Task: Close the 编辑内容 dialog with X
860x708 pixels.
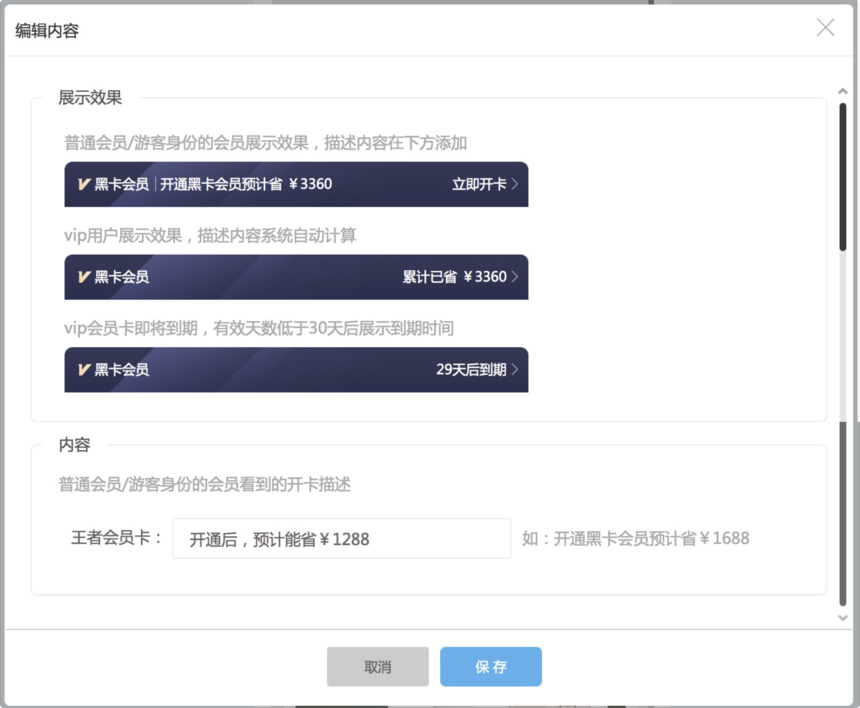Action: coord(825,27)
